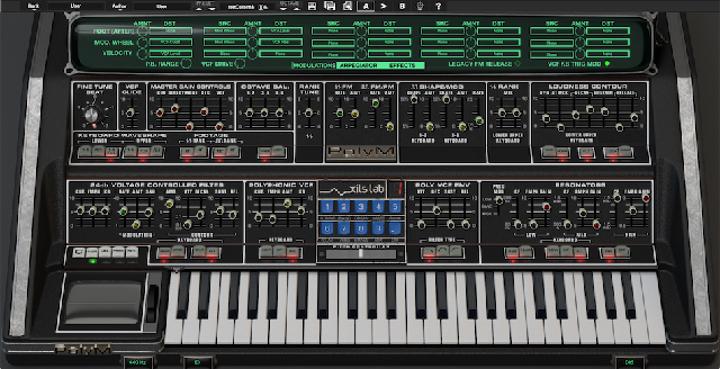Click the VCF Drive knob
Image resolution: width=720 pixels, height=369 pixels.
pos(240,64)
